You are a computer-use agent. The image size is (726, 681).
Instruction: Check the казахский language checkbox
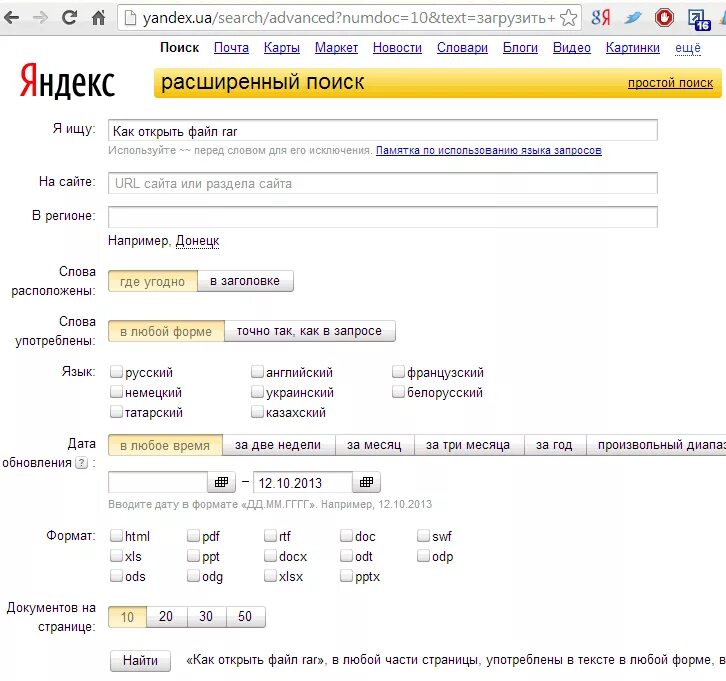(x=257, y=412)
